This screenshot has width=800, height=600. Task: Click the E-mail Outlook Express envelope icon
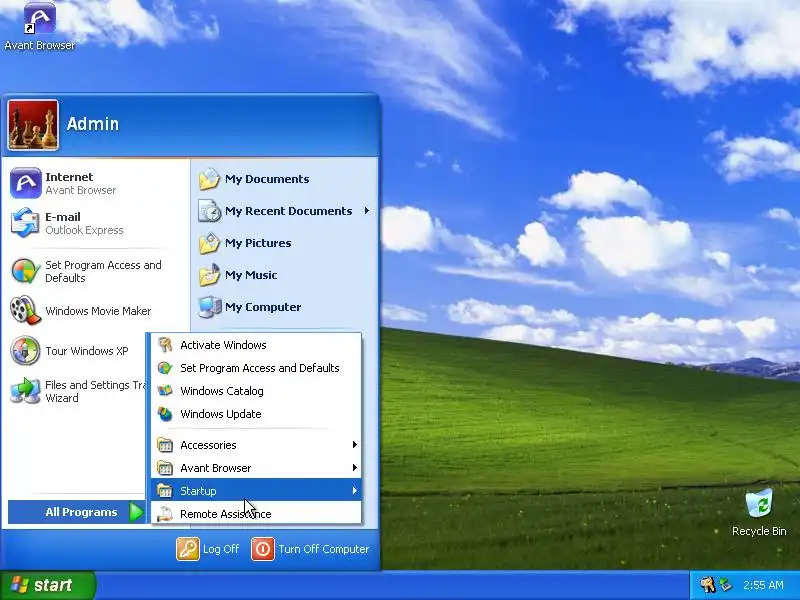pyautogui.click(x=26, y=222)
